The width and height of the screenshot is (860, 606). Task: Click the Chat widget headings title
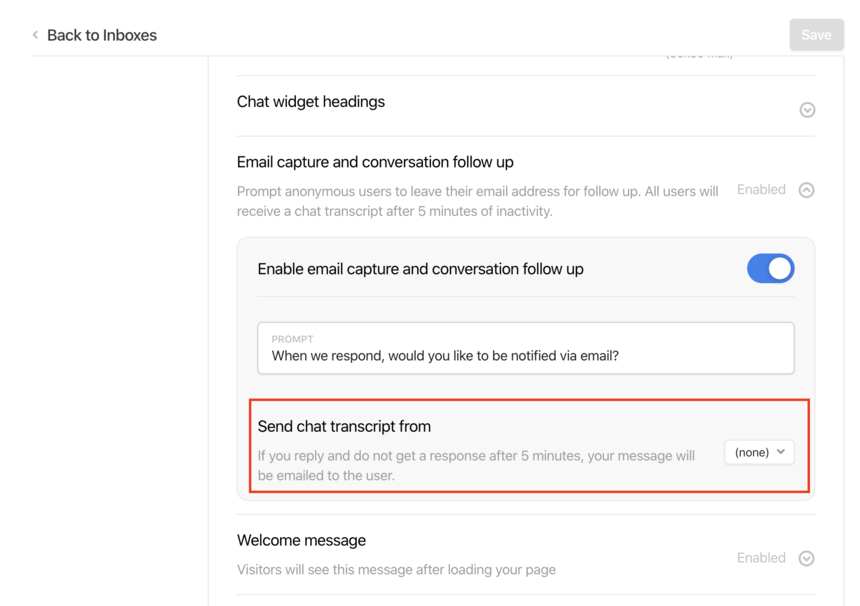310,101
